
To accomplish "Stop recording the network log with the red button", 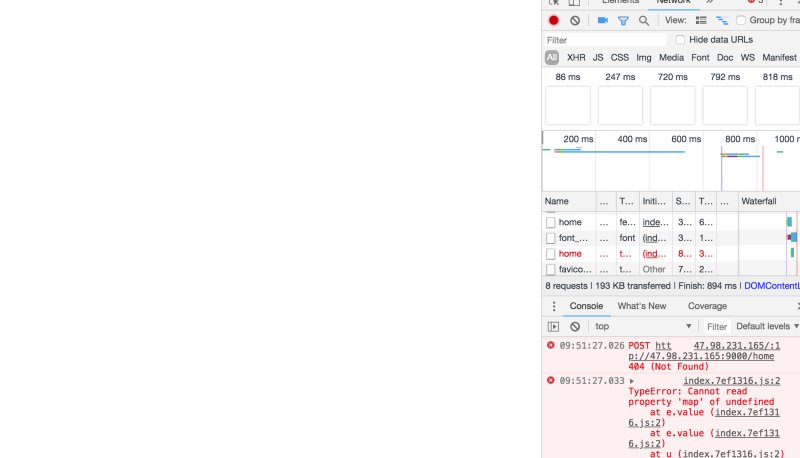I will [x=554, y=20].
